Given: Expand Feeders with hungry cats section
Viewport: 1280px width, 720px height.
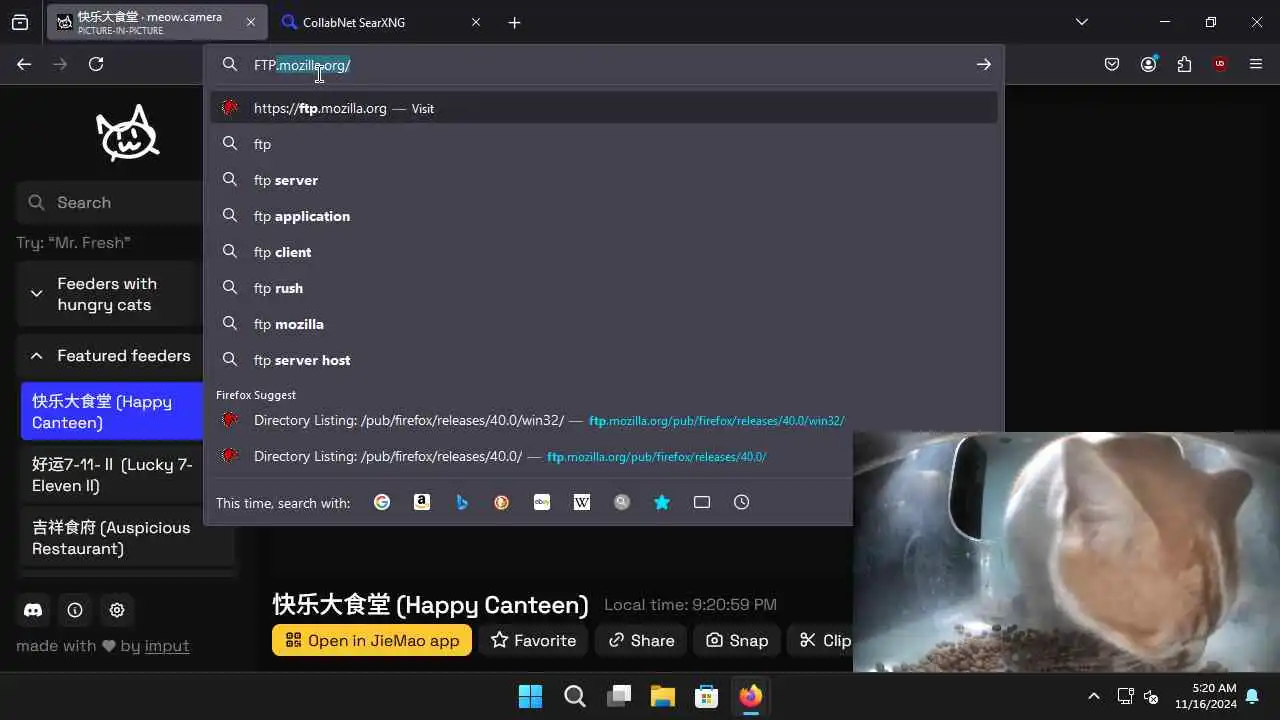Looking at the screenshot, I should 110,294.
